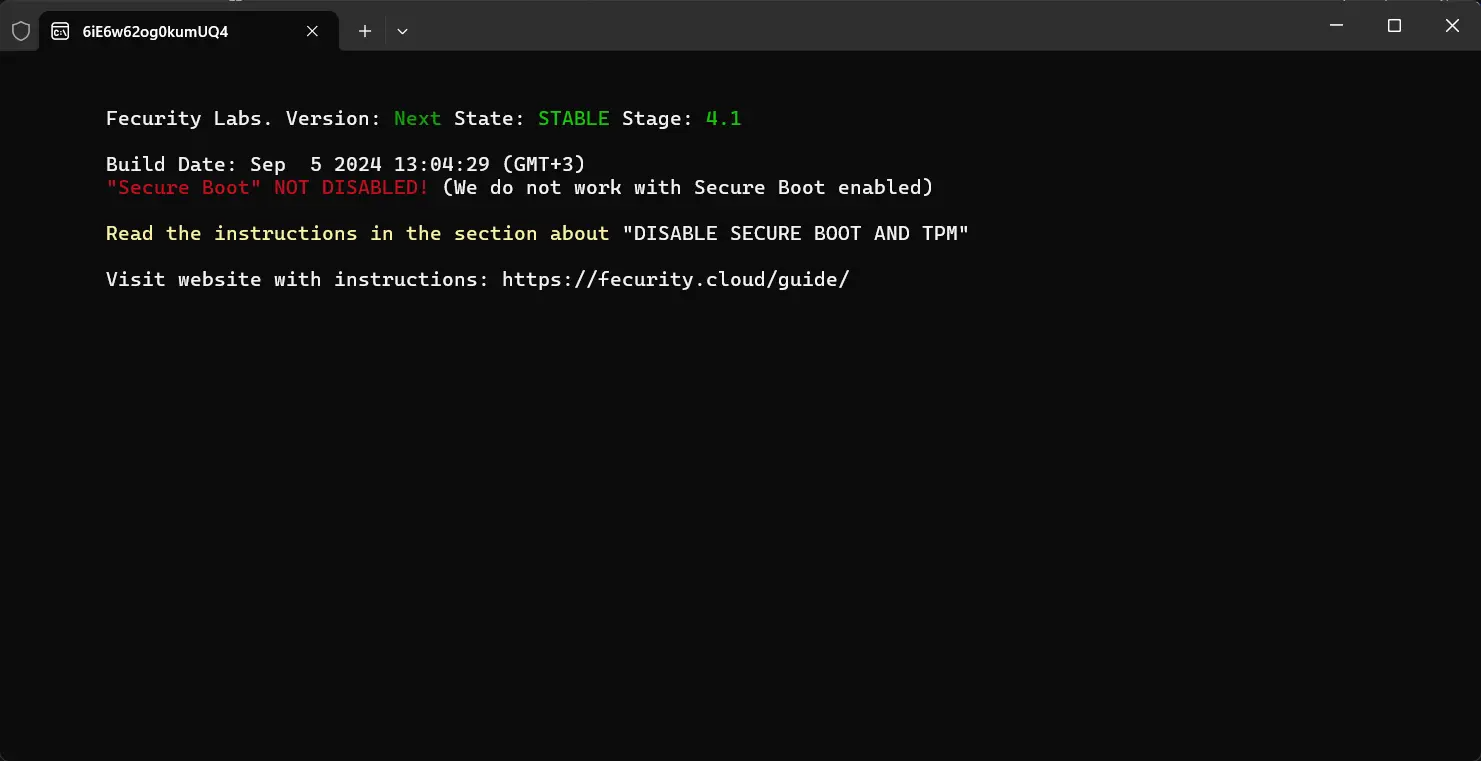Click the "Visit website with instructions:" text
Screen dimensions: 1481x761
(x=297, y=279)
